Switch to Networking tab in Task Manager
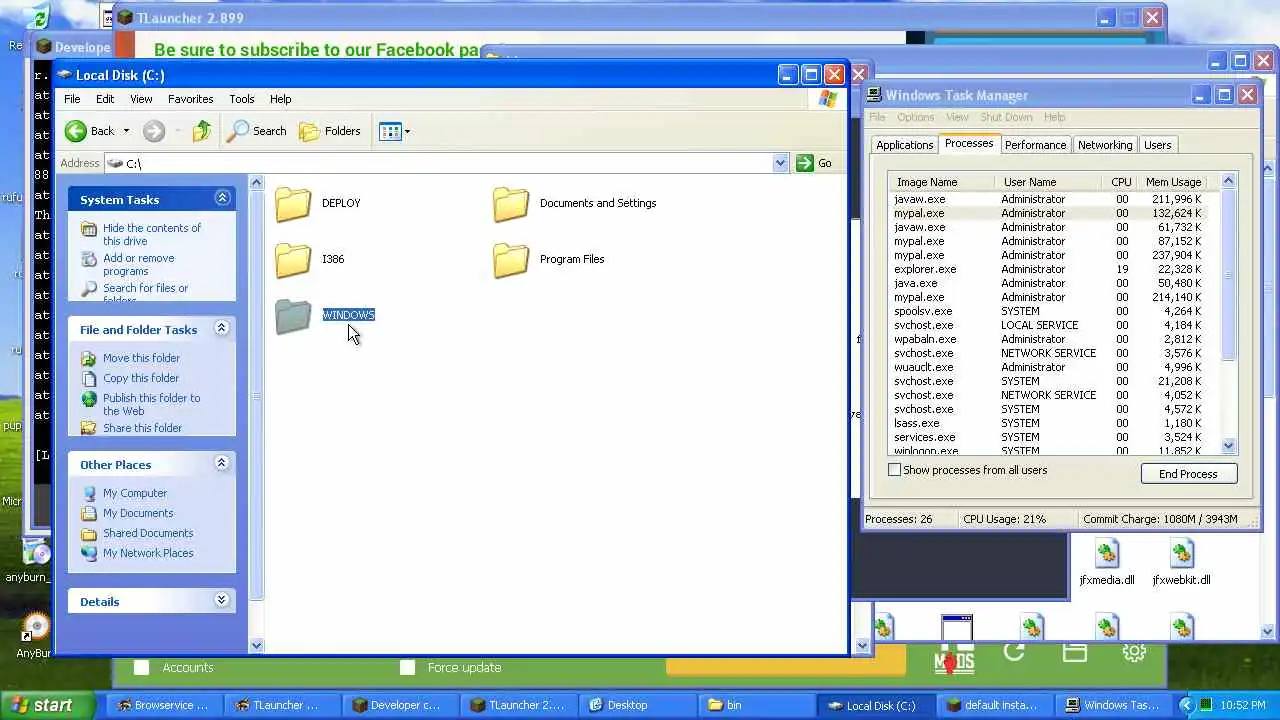Viewport: 1280px width, 720px height. click(x=1105, y=145)
